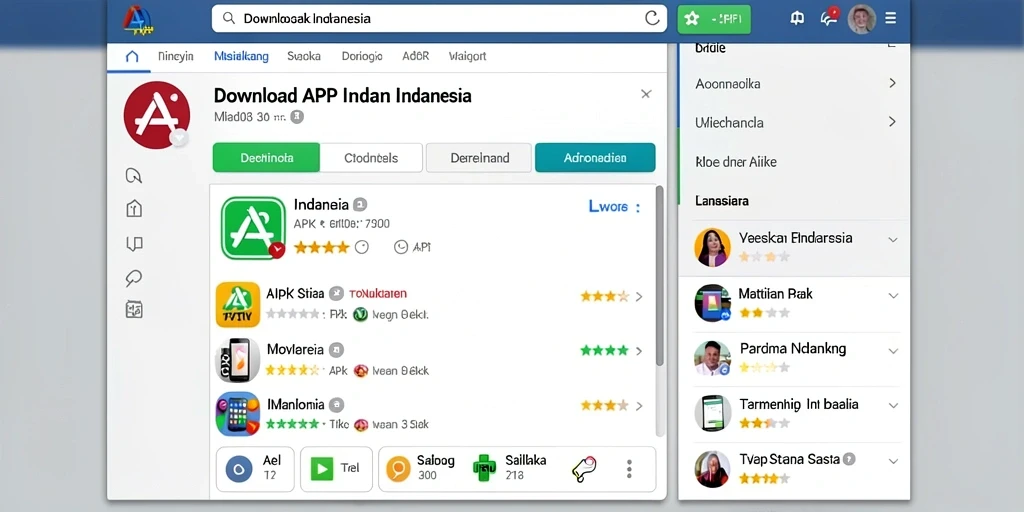1024x512 pixels.
Task: Select the bottom grid icon in left sidebar
Action: click(x=133, y=310)
